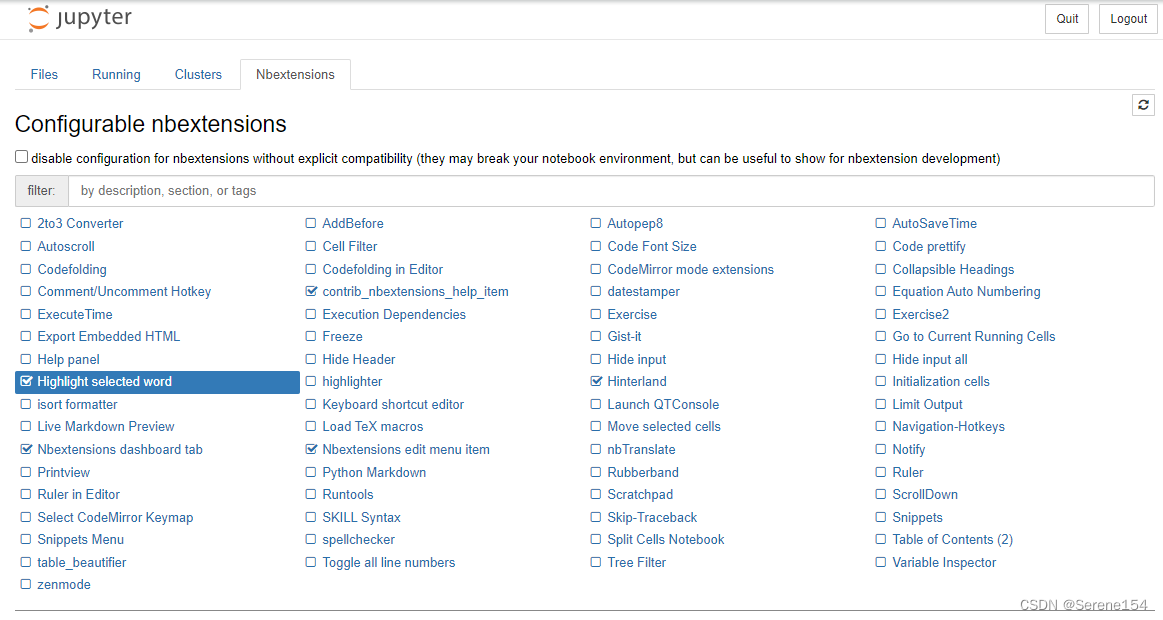The height and width of the screenshot is (620, 1163).
Task: Open the Files tab
Action: (44, 75)
